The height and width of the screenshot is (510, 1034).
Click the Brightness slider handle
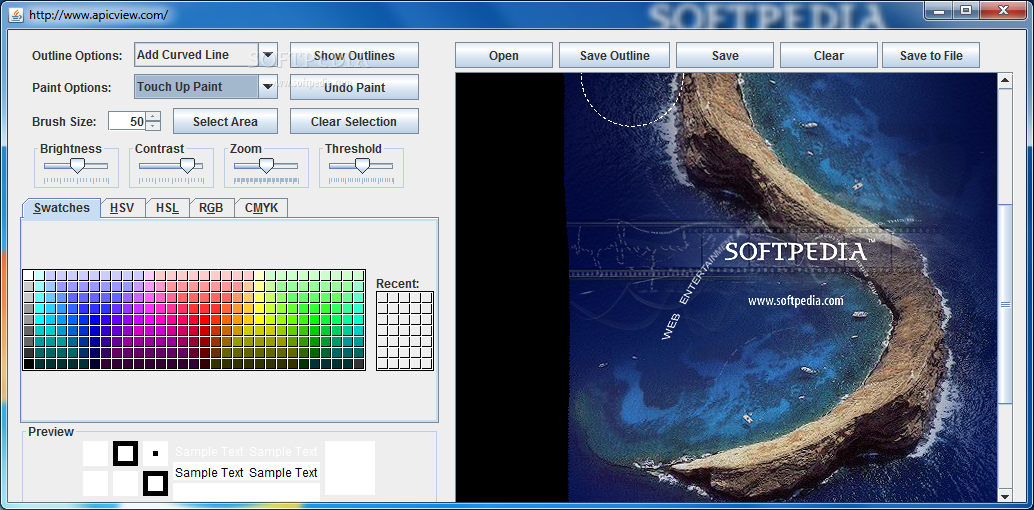(77, 166)
